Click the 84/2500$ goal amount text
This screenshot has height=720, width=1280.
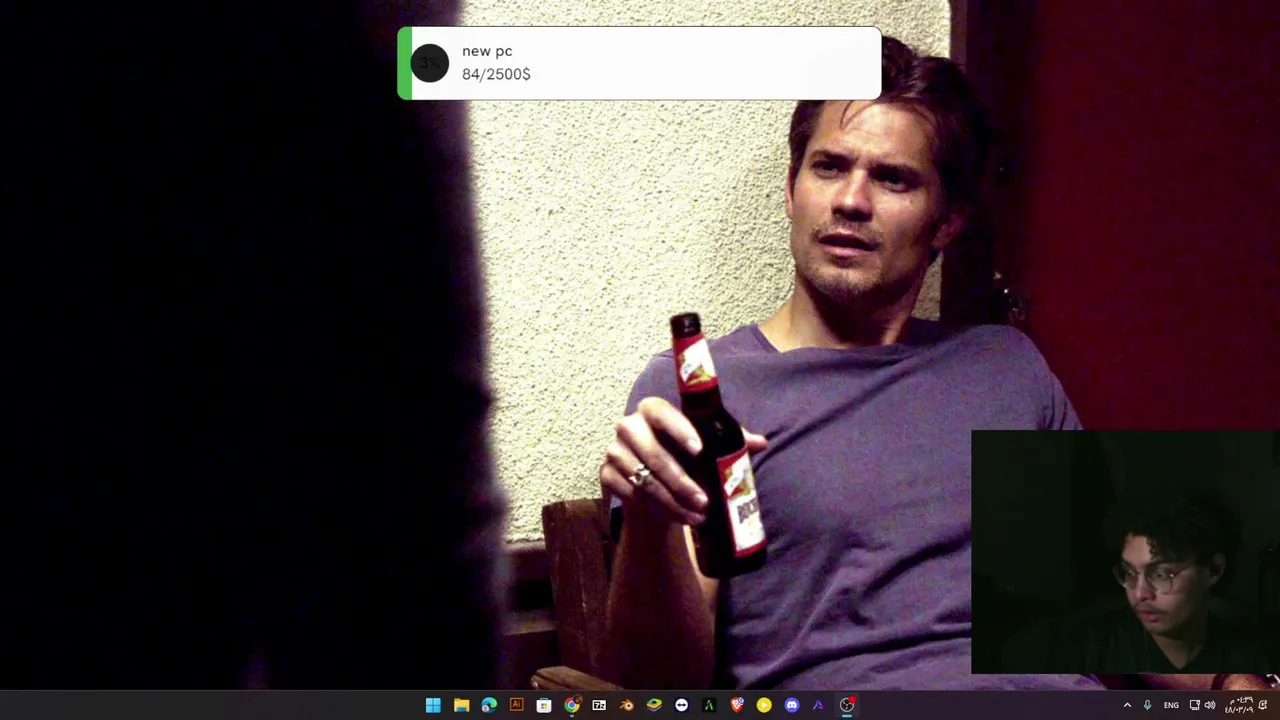pyautogui.click(x=496, y=74)
